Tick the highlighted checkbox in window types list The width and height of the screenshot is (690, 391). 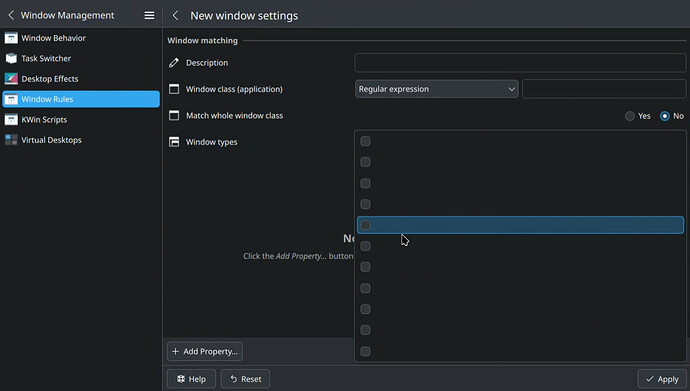coord(365,225)
